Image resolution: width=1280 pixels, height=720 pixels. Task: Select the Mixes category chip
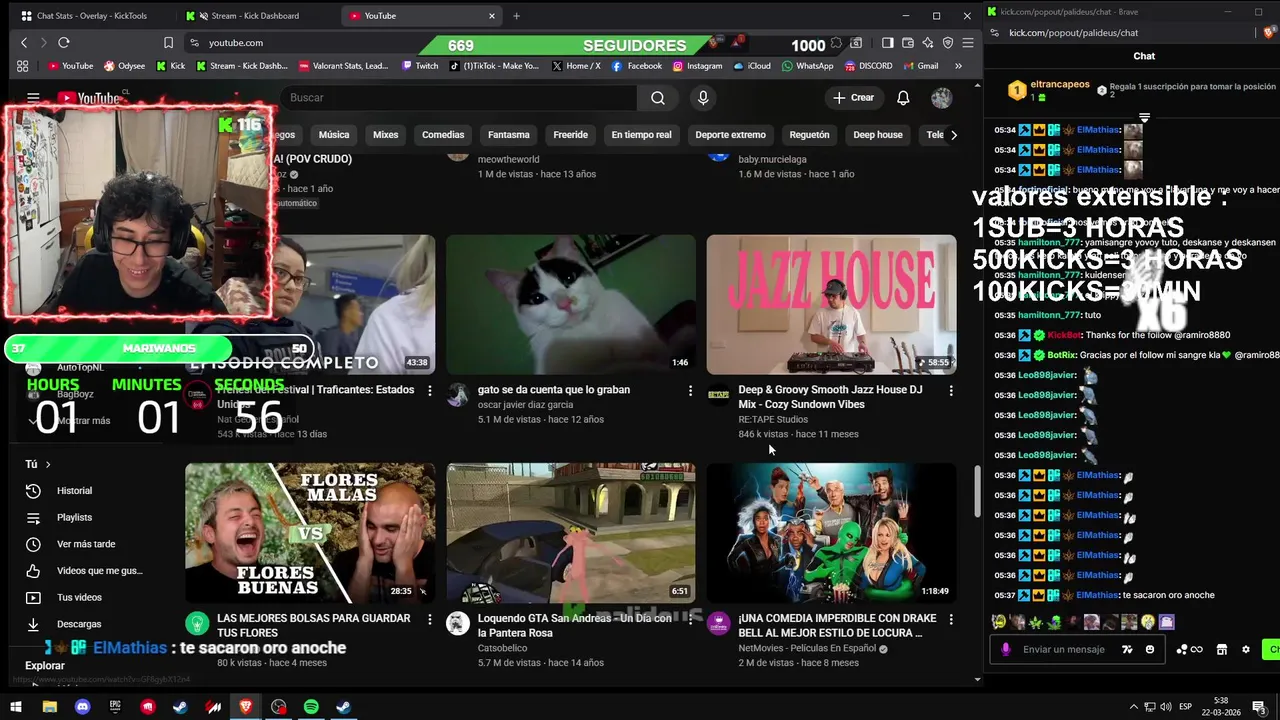pyautogui.click(x=385, y=135)
